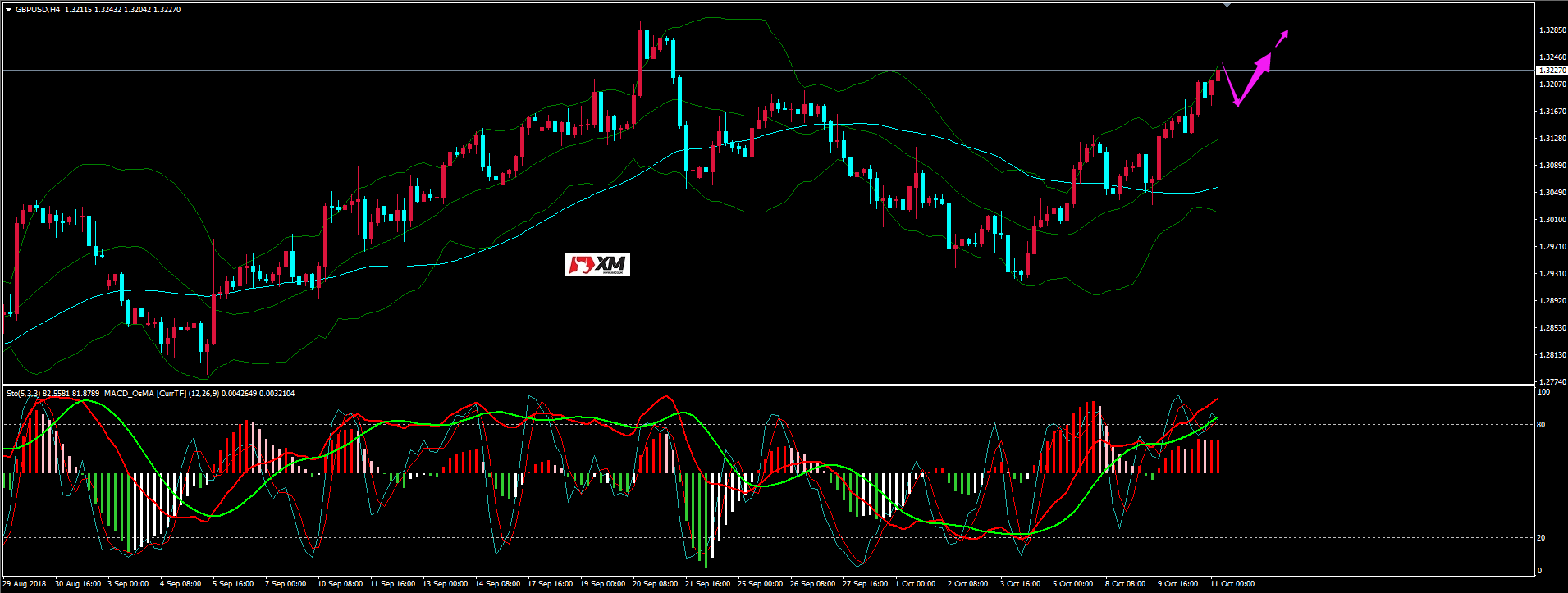Click the 1.30490 price axis label
Image resolution: width=1568 pixels, height=593 pixels.
[1552, 193]
